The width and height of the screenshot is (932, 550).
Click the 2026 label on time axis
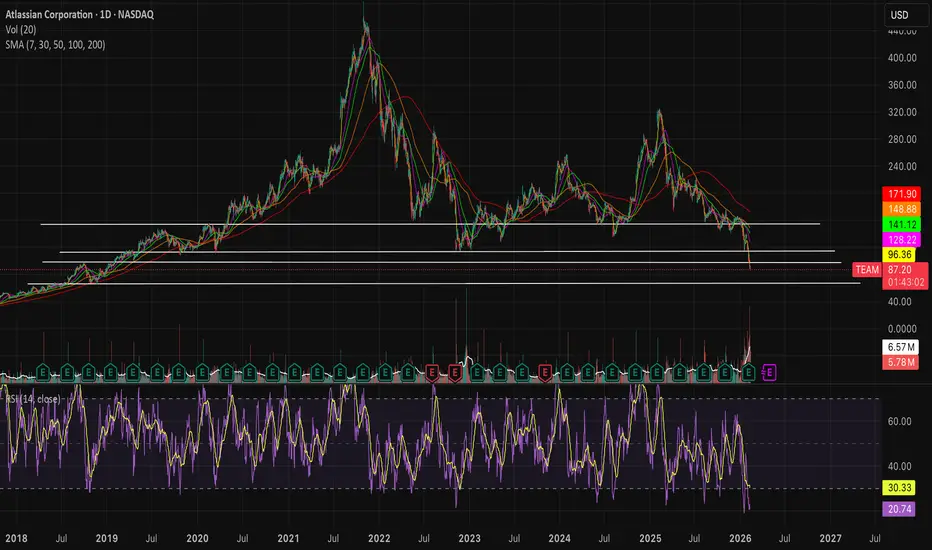pyautogui.click(x=740, y=538)
